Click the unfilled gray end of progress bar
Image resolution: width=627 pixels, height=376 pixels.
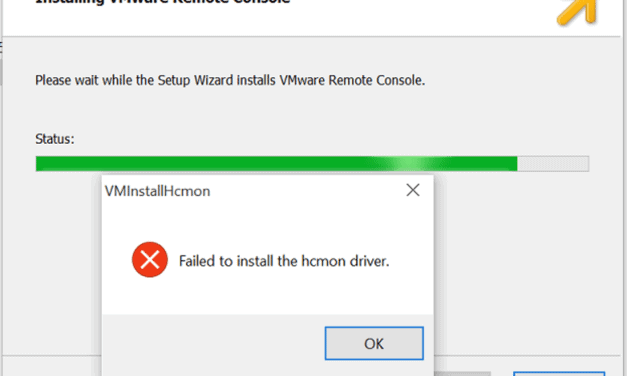(x=553, y=164)
